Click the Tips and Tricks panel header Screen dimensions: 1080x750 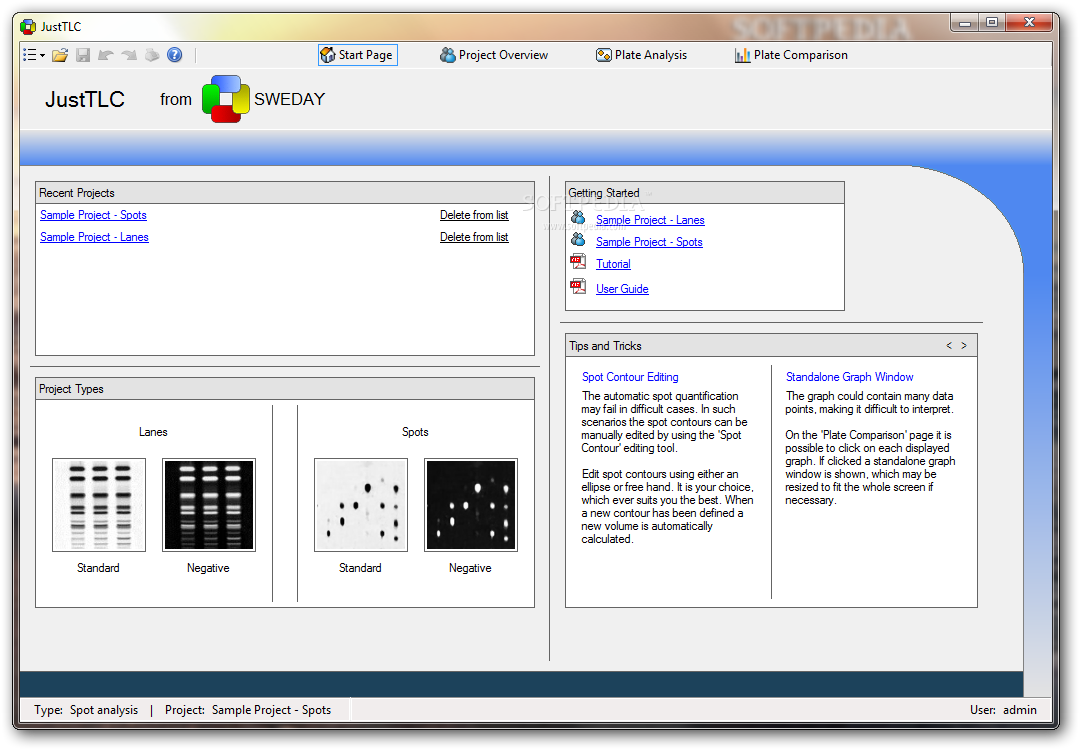pyautogui.click(x=771, y=346)
